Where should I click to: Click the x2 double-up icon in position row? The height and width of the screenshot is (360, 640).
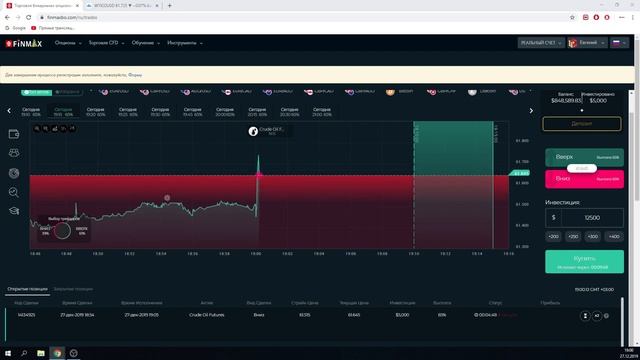click(597, 316)
